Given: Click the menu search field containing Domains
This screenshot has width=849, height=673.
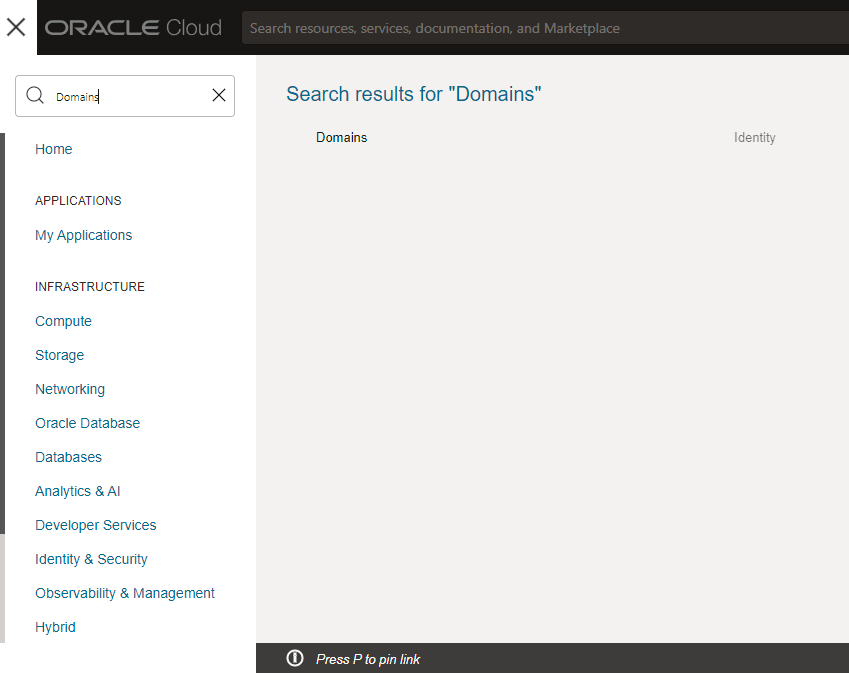Looking at the screenshot, I should (125, 96).
